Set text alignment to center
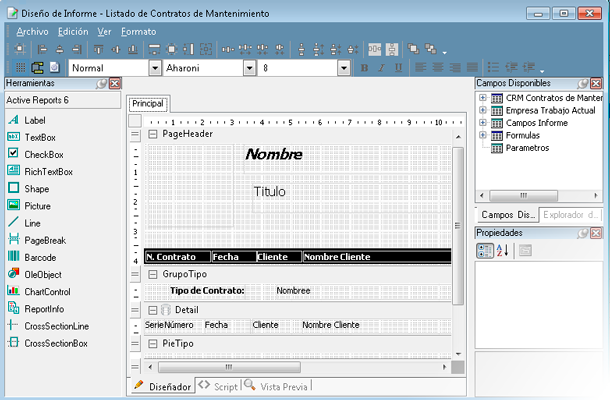Viewport: 610px width, 400px height. (438, 68)
